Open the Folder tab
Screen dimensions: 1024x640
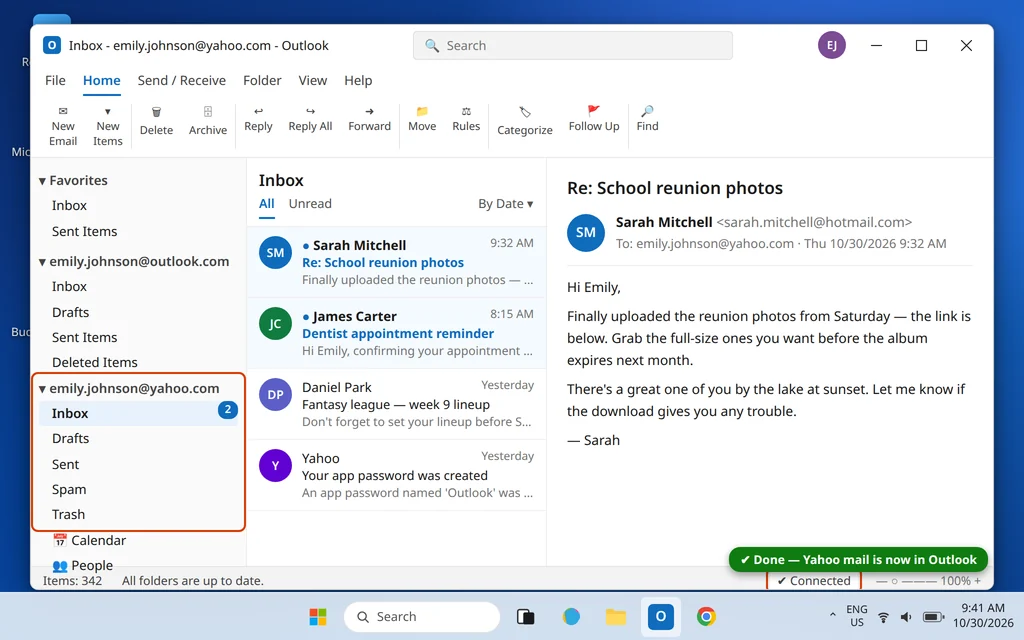coord(262,80)
